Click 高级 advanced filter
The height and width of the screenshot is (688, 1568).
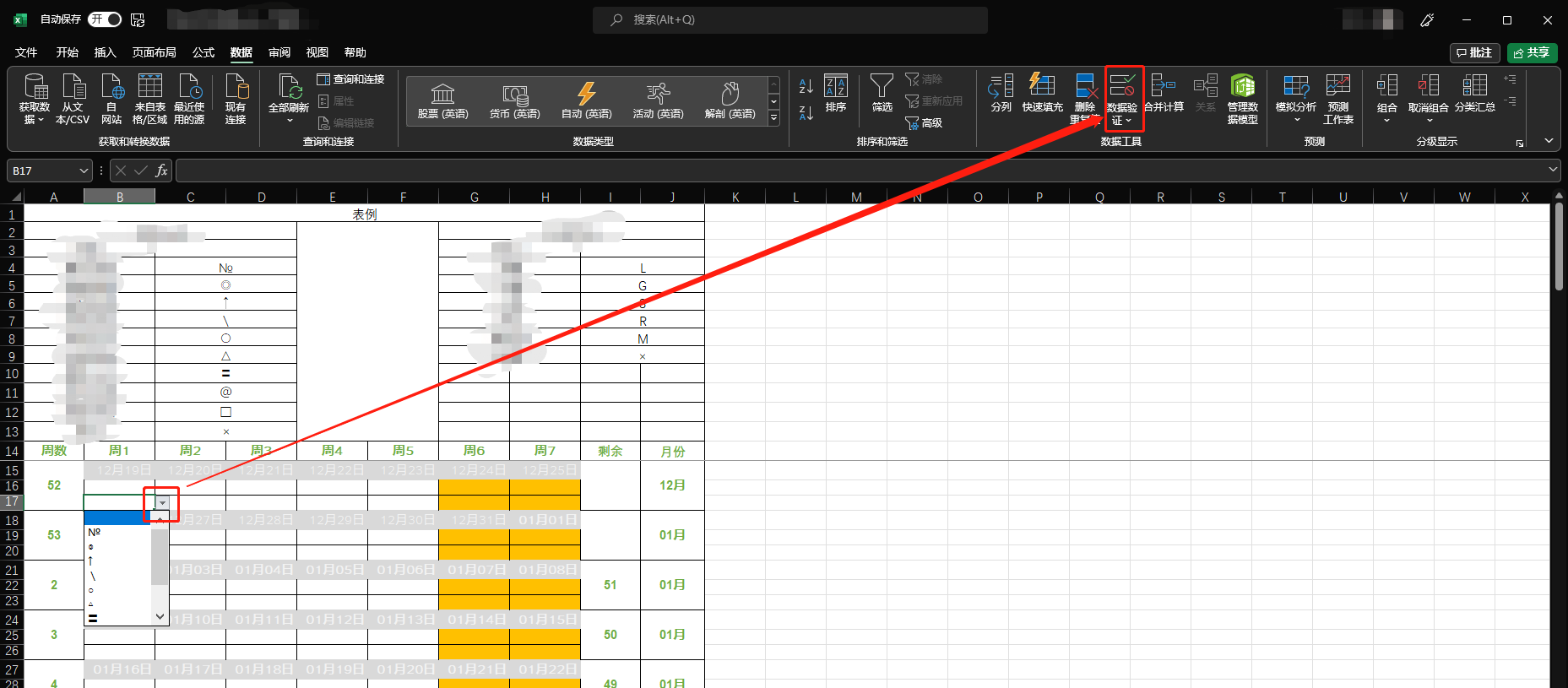pyautogui.click(x=924, y=122)
